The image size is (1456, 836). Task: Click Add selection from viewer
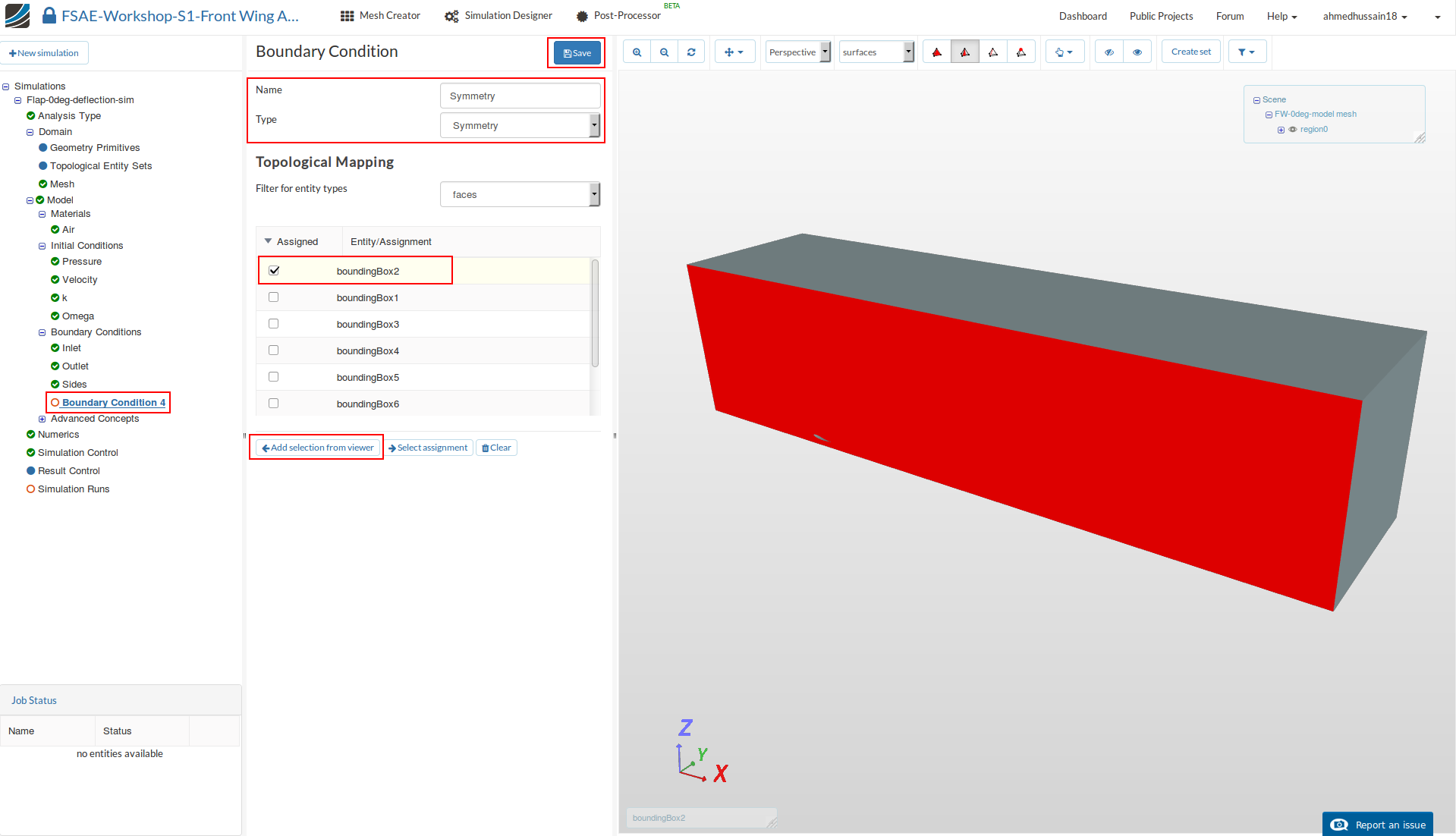coord(317,448)
